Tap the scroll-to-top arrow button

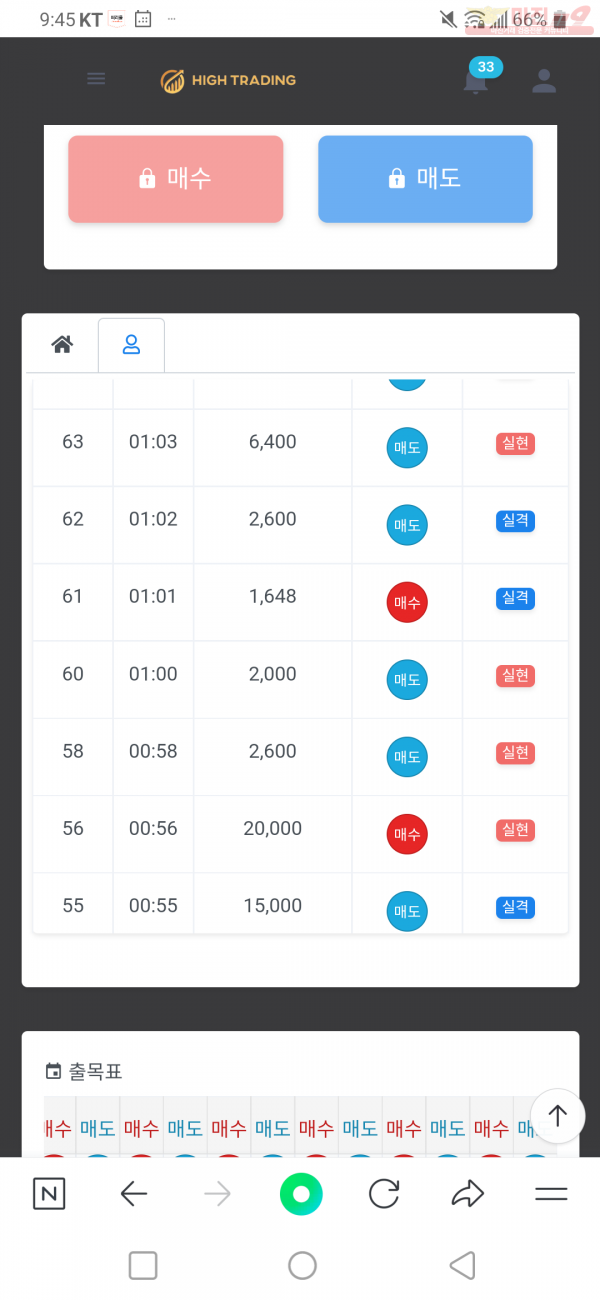pyautogui.click(x=558, y=1116)
